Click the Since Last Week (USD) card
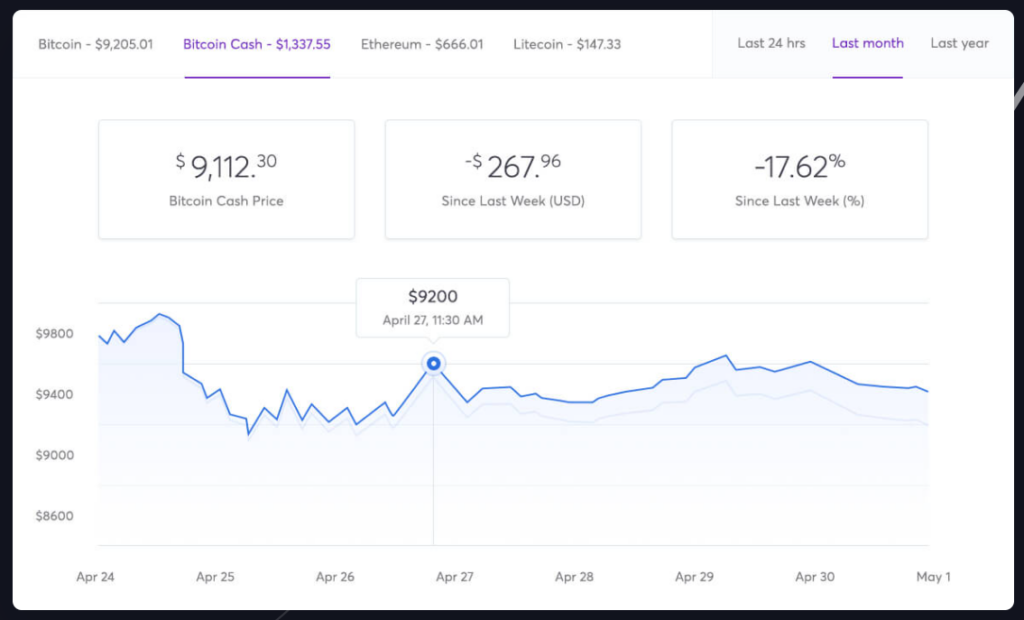 [513, 179]
